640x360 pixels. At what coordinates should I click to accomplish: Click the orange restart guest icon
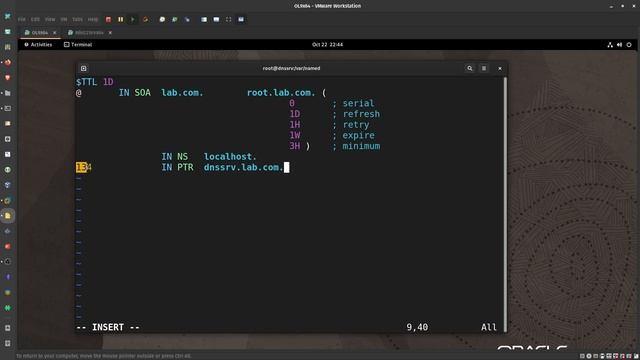[145, 19]
